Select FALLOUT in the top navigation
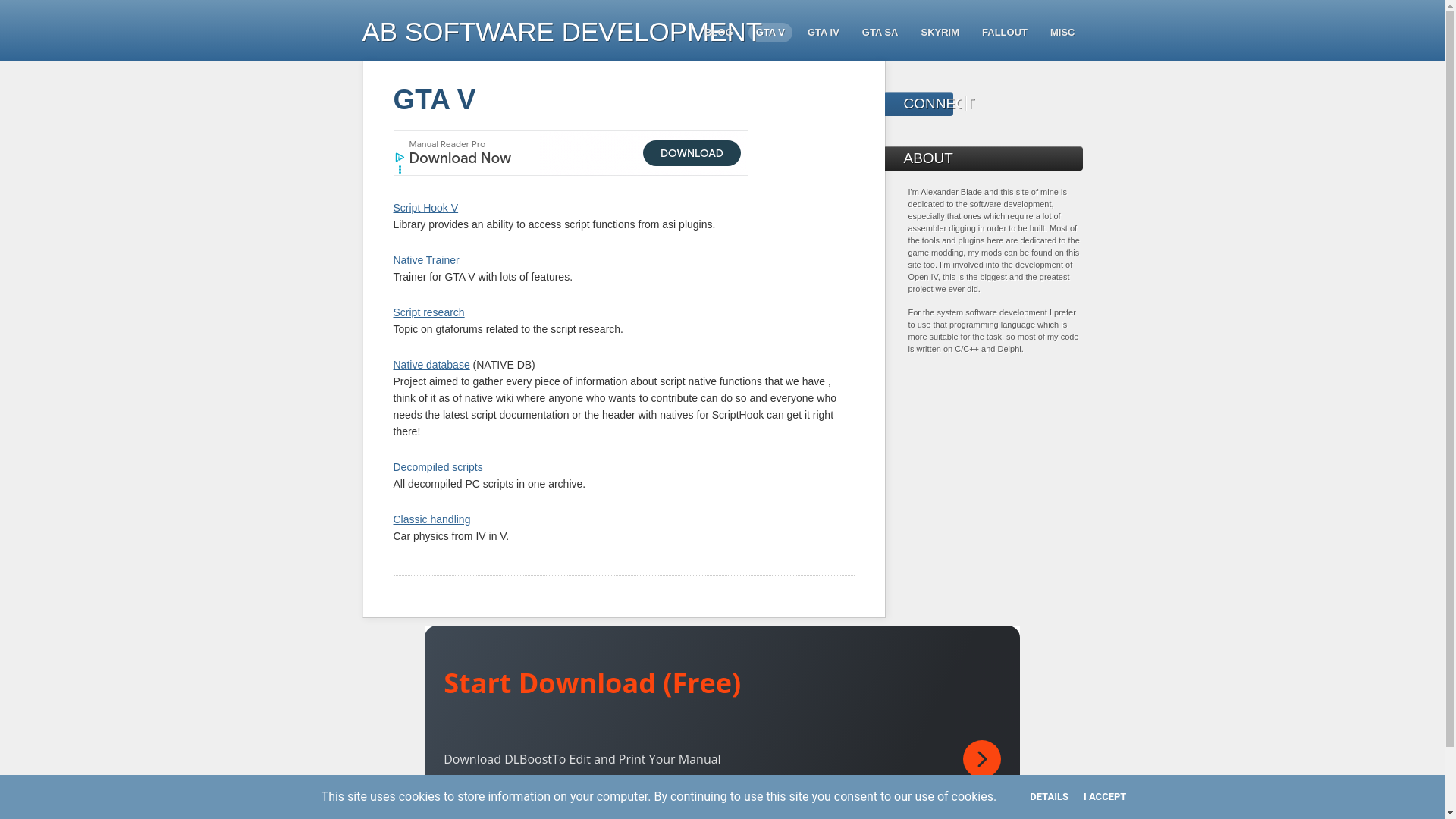The height and width of the screenshot is (819, 1456). [1004, 33]
